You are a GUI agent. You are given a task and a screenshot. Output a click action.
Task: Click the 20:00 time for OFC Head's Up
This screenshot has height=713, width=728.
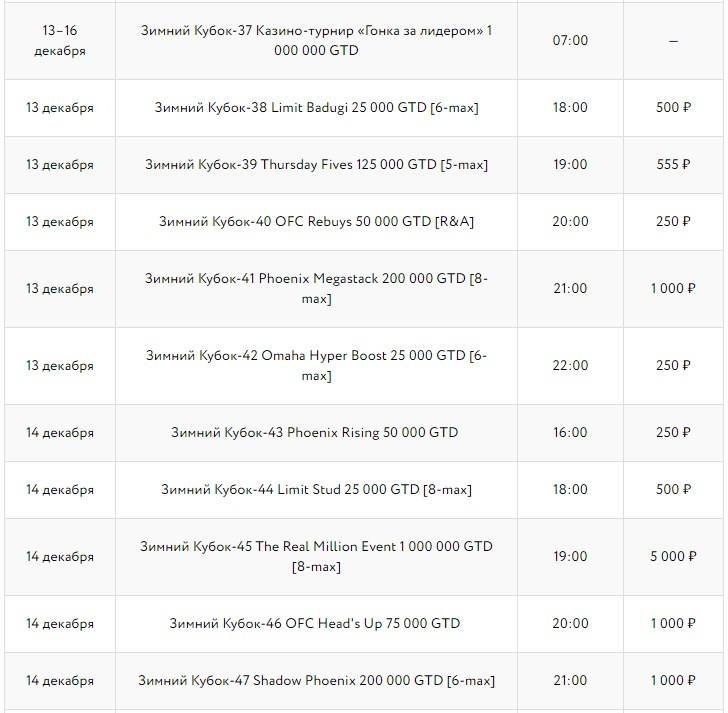pyautogui.click(x=570, y=623)
